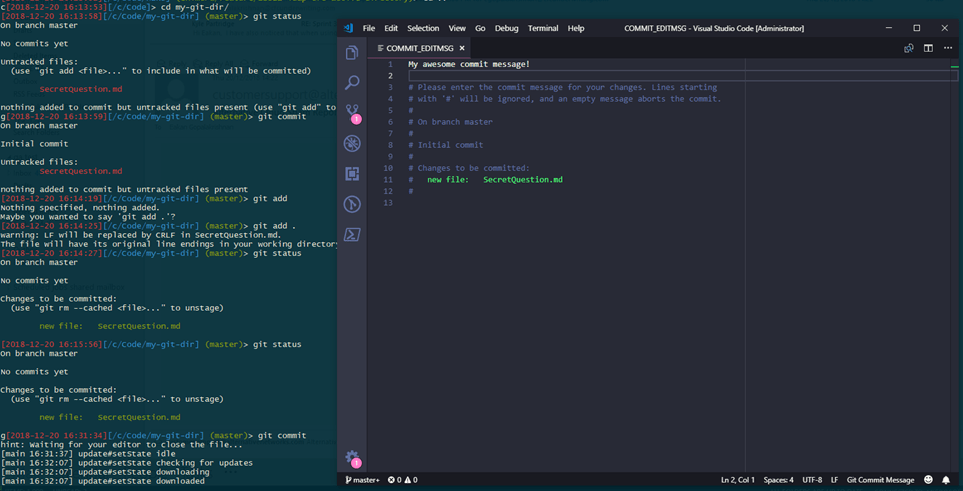Open the File menu

point(368,28)
